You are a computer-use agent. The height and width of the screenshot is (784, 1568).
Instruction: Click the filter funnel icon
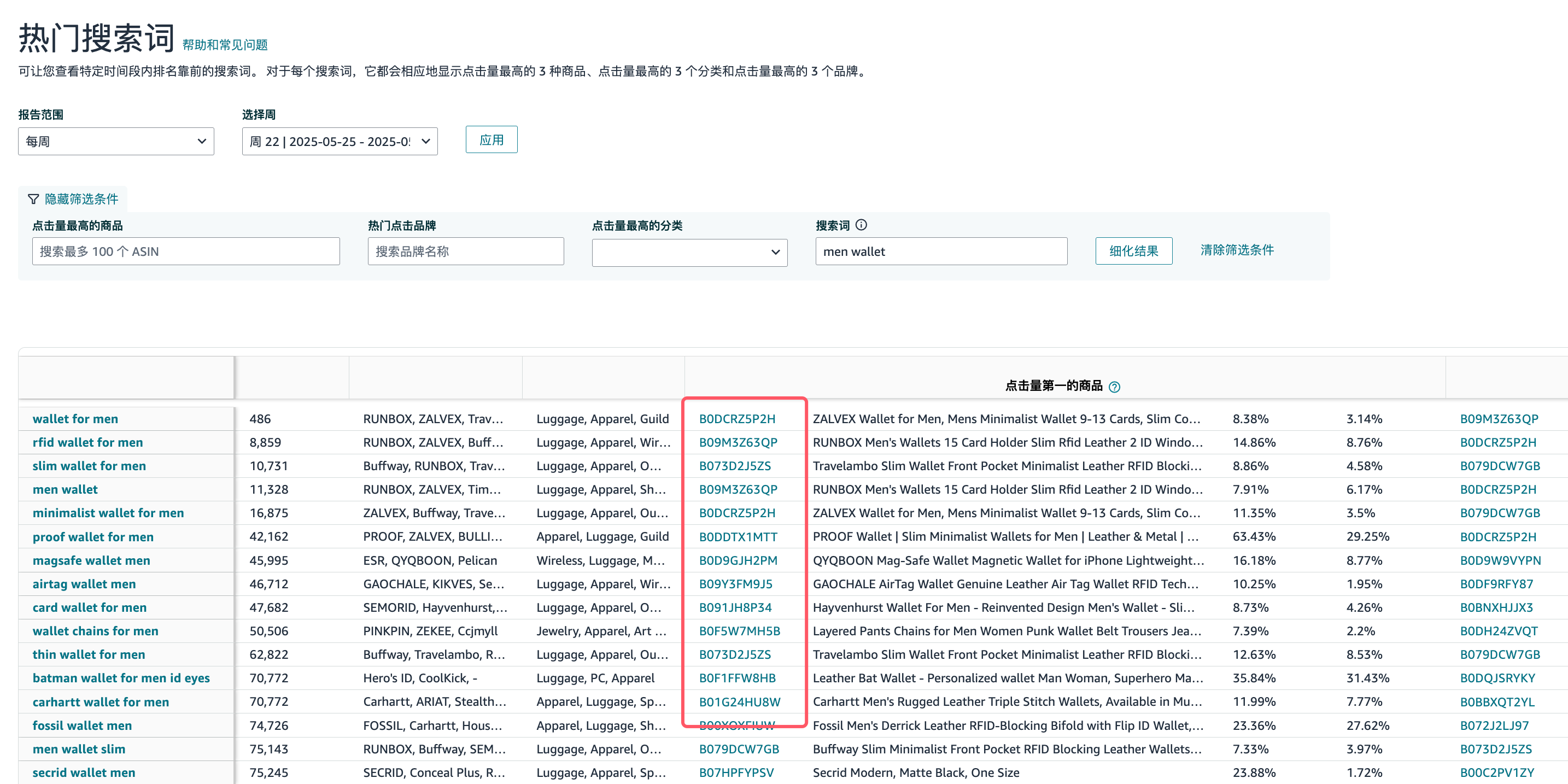pos(33,199)
